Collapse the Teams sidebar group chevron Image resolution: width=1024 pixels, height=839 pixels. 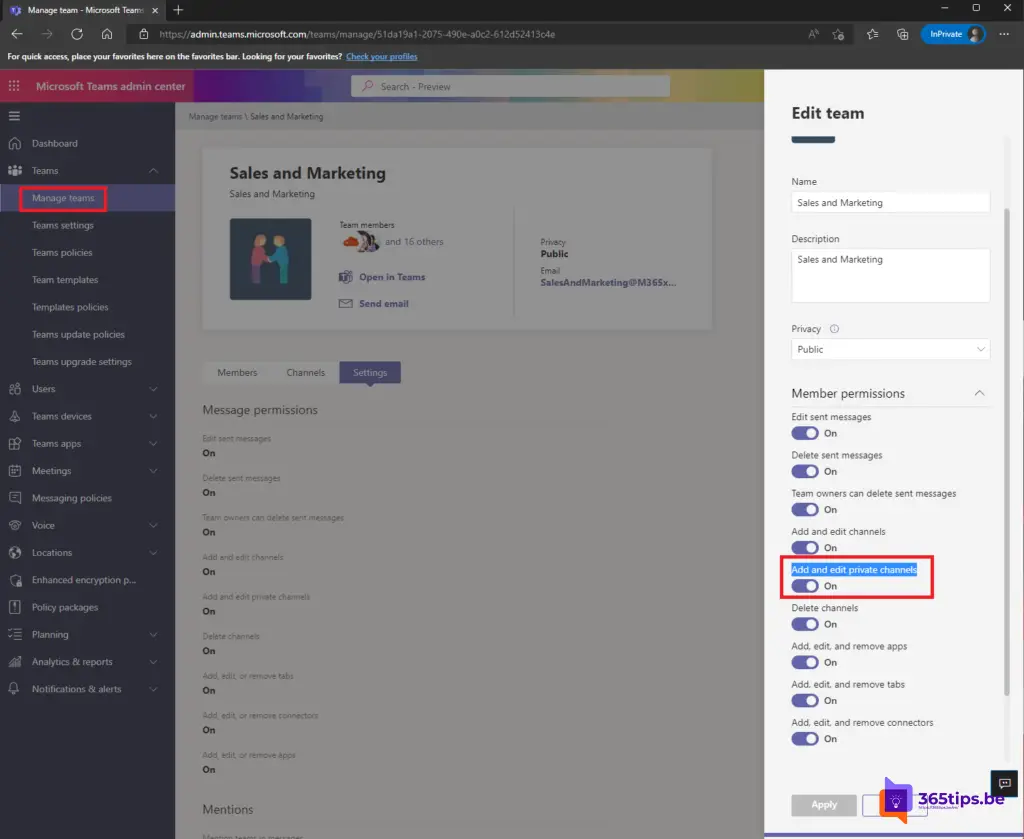point(153,170)
